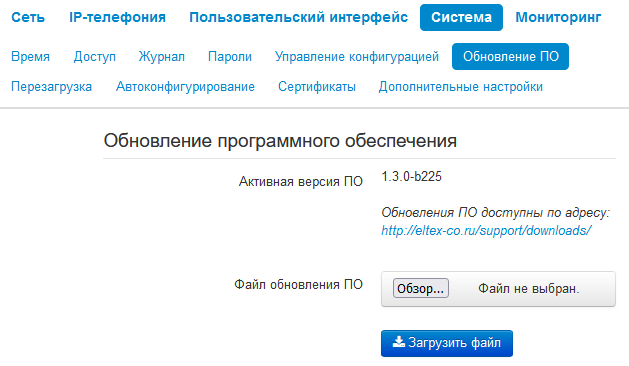
Task: Click the download icon in Загрузить файл button
Action: tap(398, 342)
